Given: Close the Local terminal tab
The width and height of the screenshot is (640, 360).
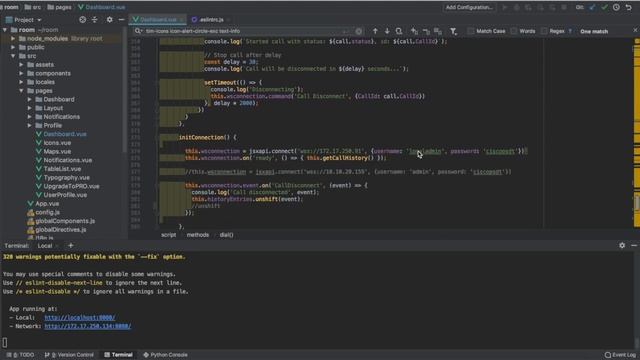Looking at the screenshot, I should 57,246.
